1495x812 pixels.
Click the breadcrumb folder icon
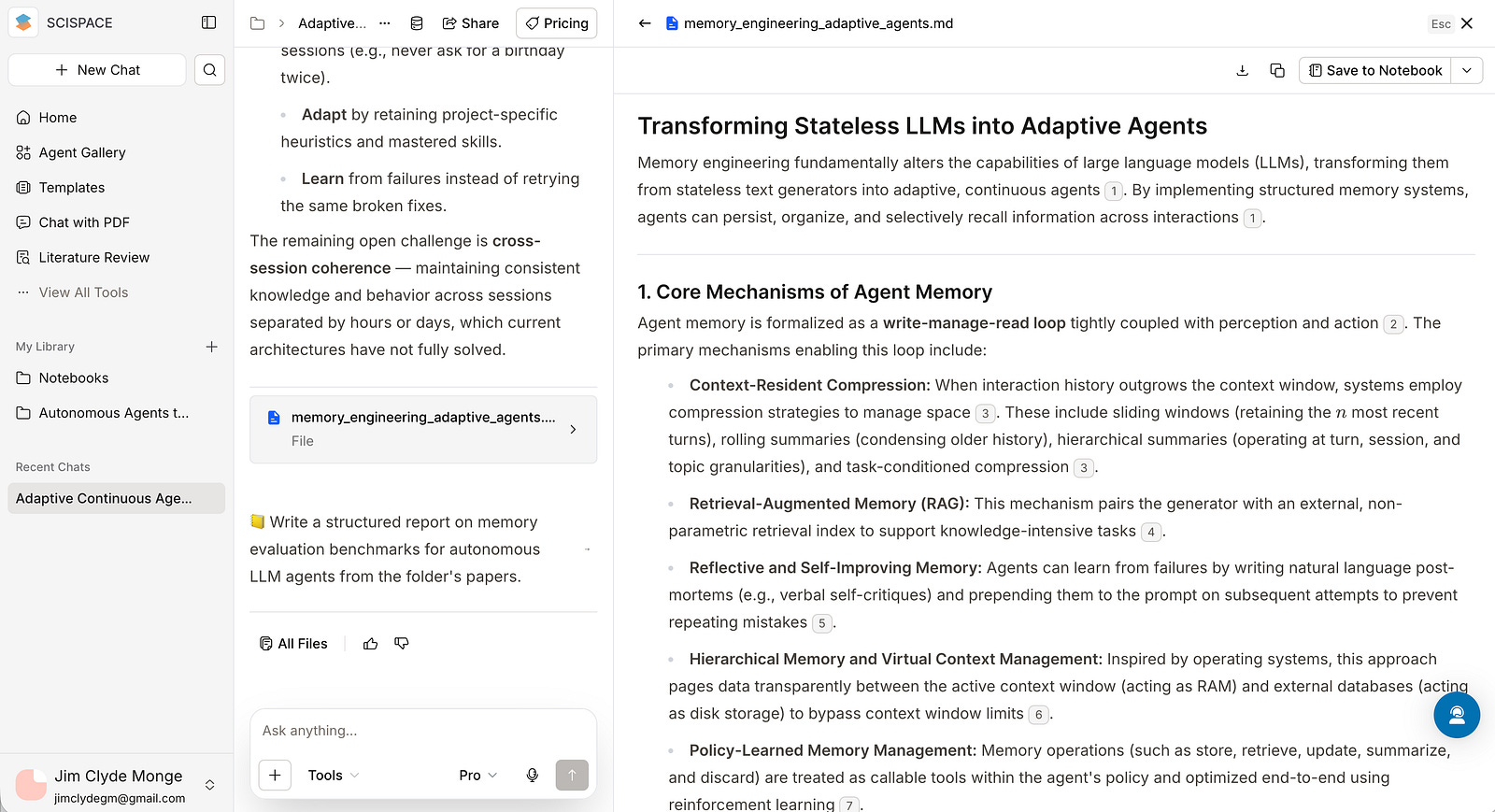(258, 23)
